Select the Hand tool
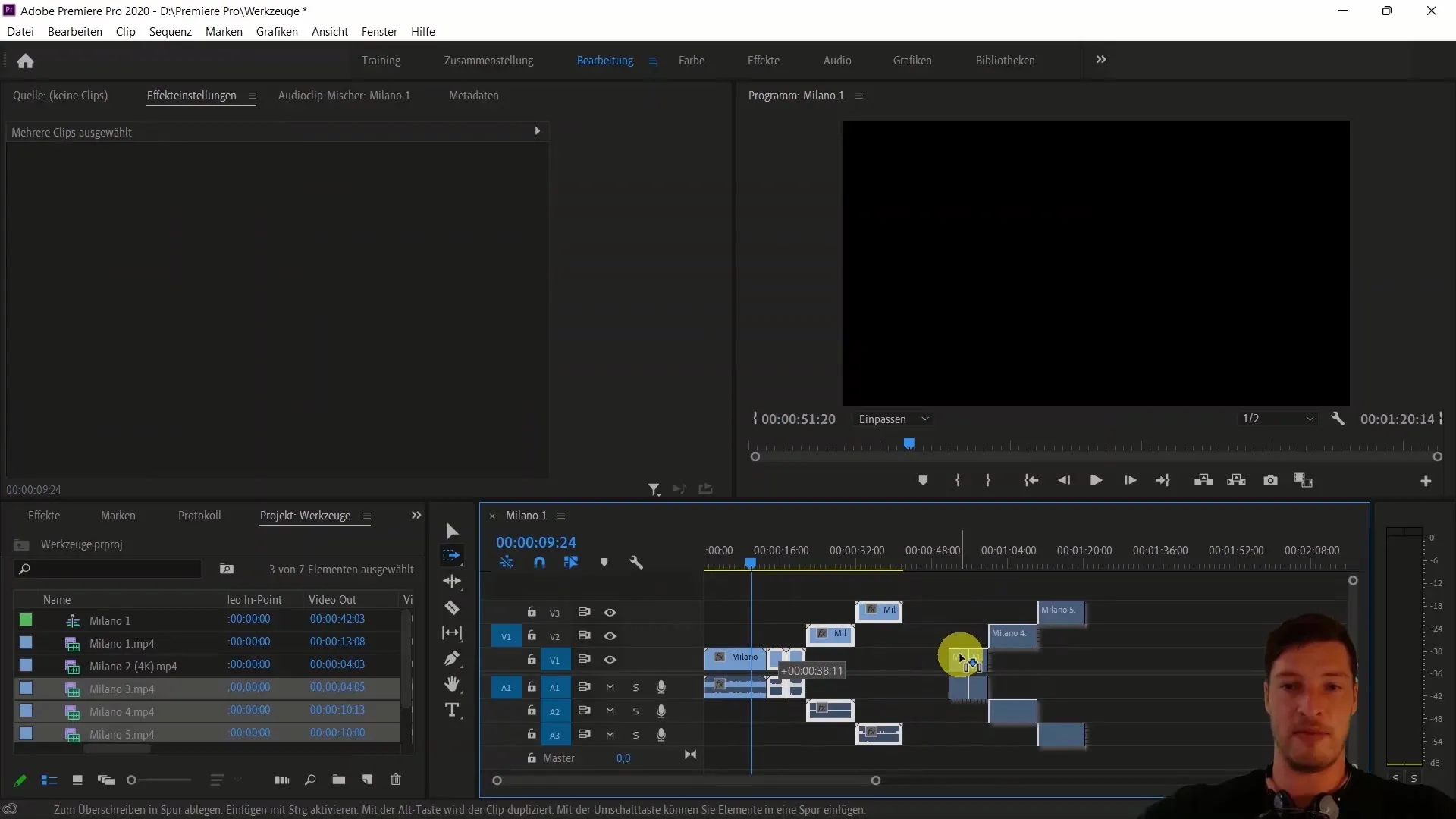This screenshot has width=1456, height=819. click(452, 684)
